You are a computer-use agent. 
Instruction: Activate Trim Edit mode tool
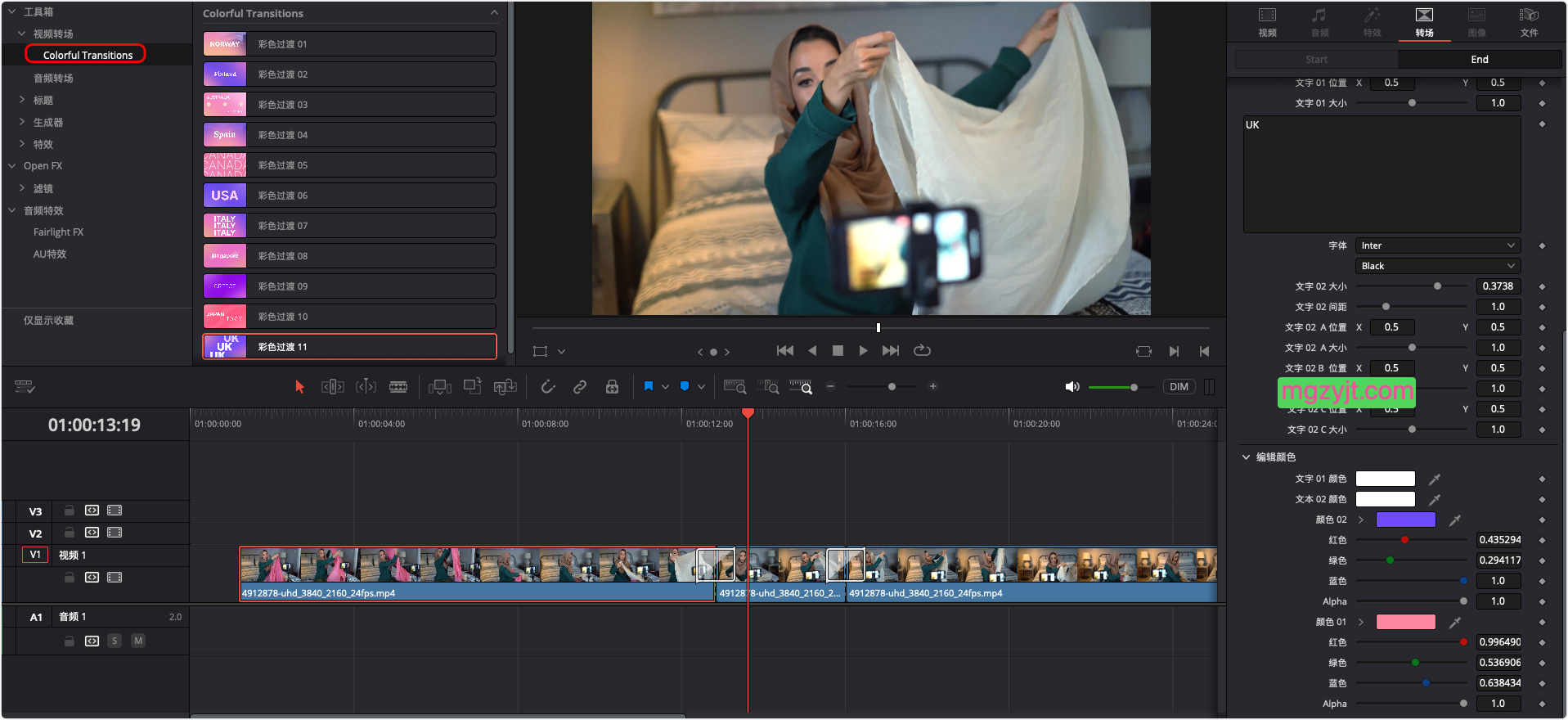[332, 387]
